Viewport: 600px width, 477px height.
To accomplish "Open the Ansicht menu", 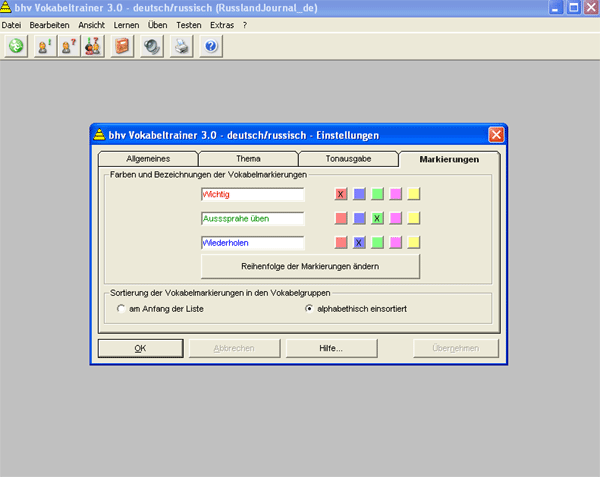I will coord(91,25).
